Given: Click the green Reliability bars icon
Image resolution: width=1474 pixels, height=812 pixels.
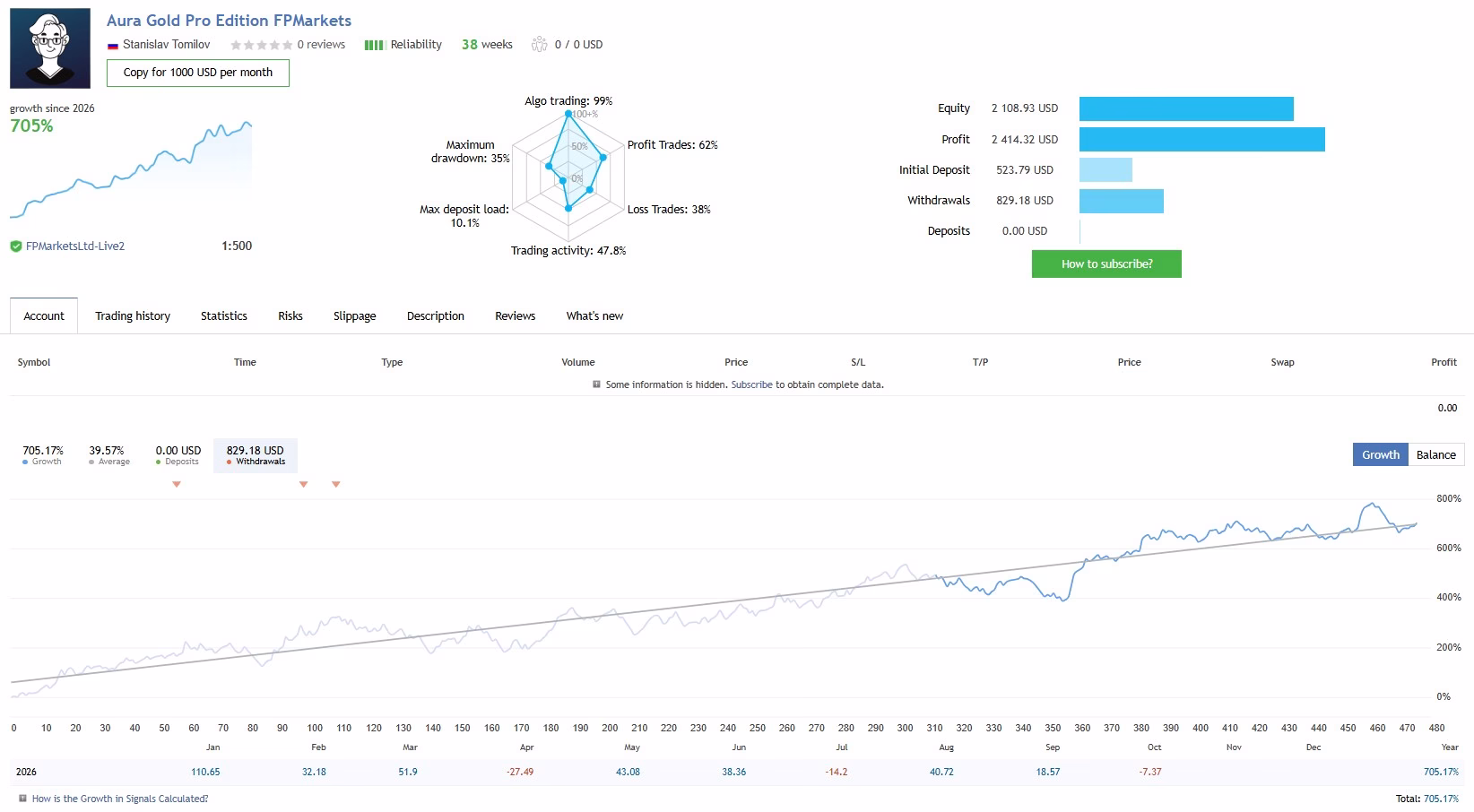Looking at the screenshot, I should 374,45.
